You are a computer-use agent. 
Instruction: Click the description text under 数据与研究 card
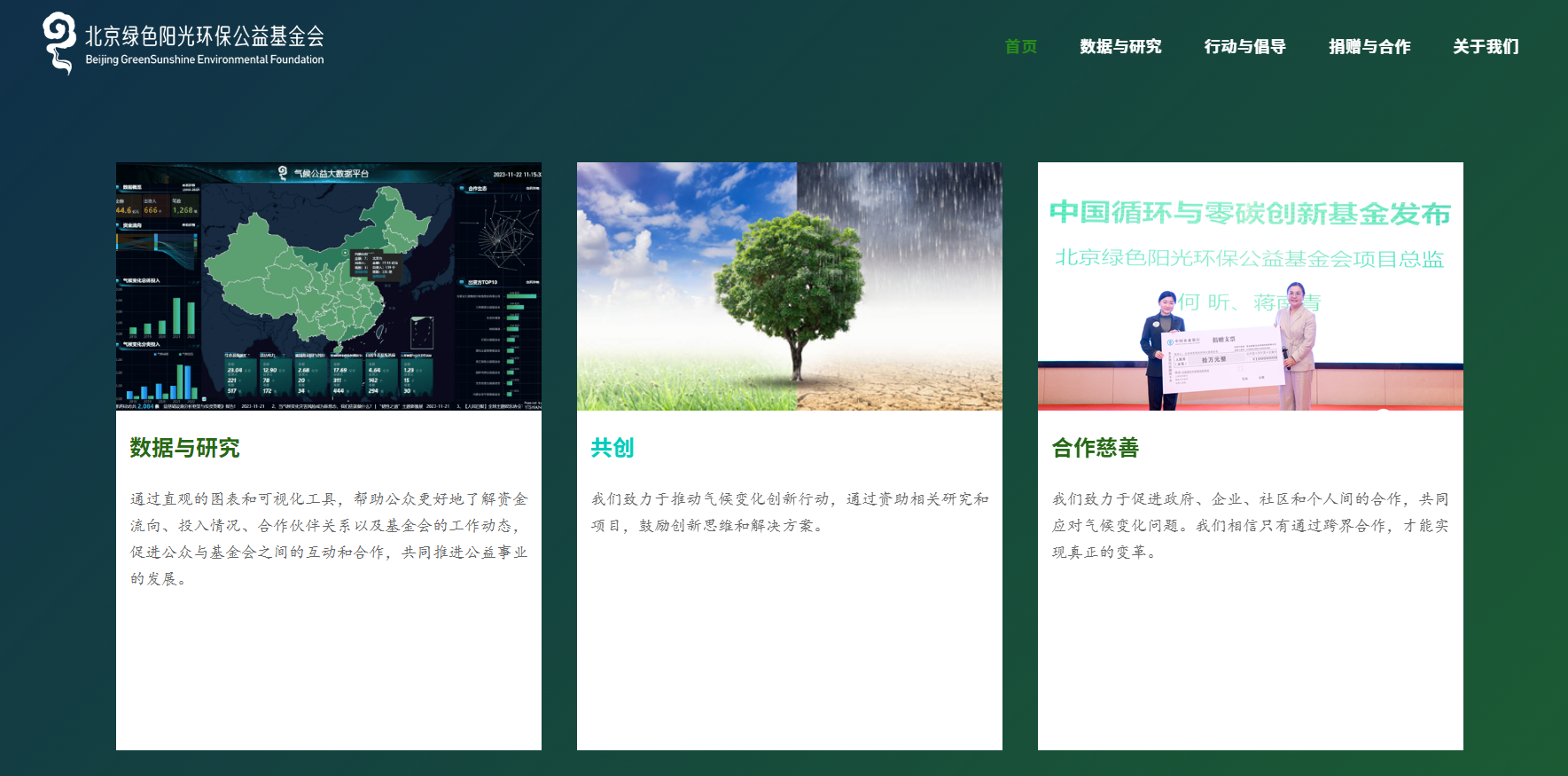[328, 539]
